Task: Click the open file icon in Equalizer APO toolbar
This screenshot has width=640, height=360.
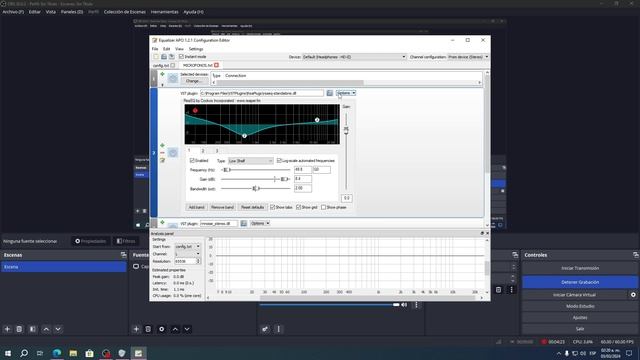Action: point(164,57)
